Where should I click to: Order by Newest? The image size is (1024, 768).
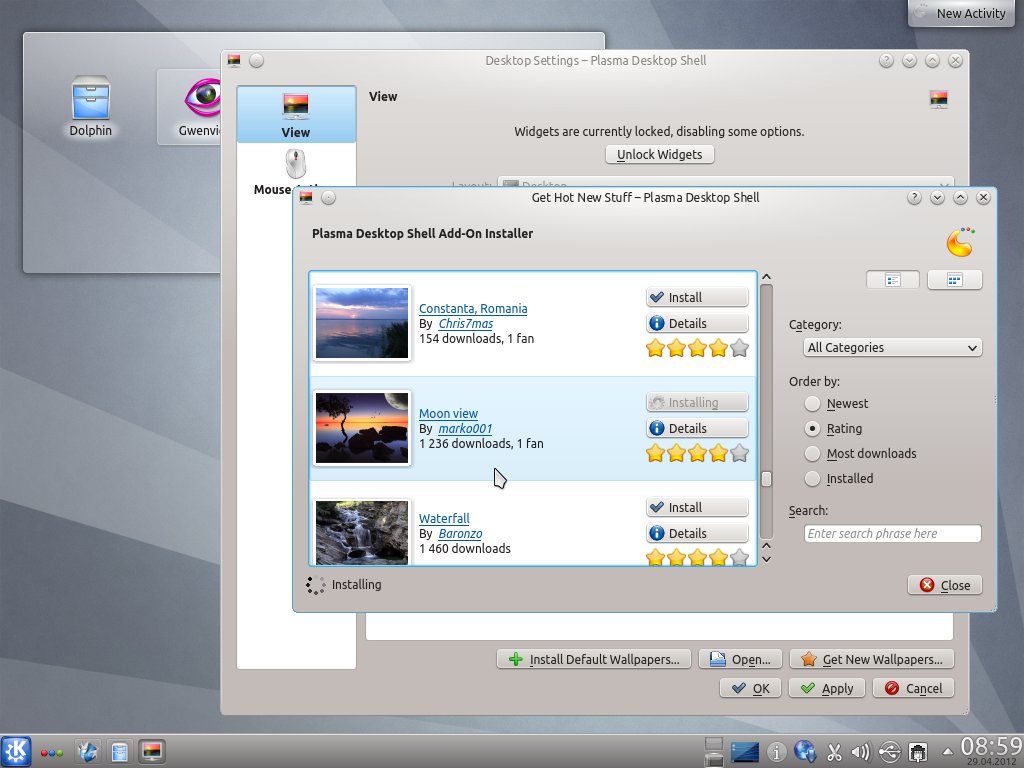[837, 404]
